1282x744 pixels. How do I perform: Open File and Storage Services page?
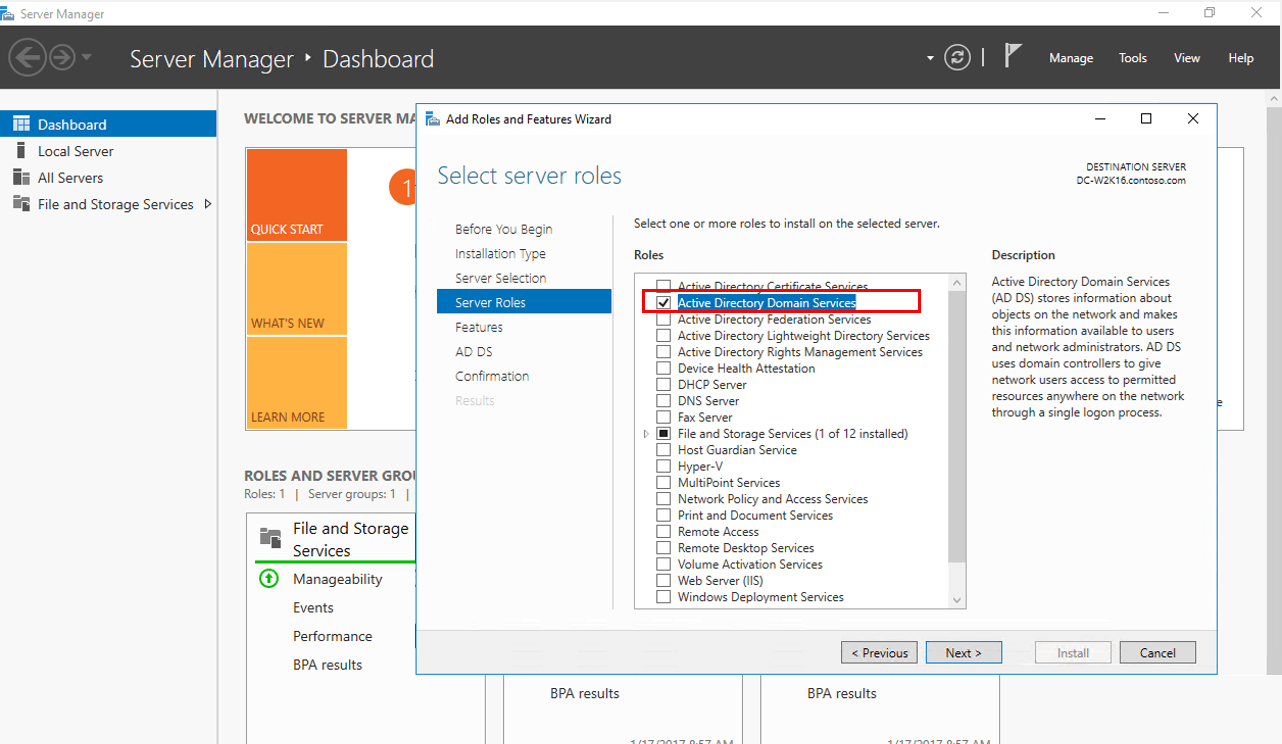[x=110, y=204]
